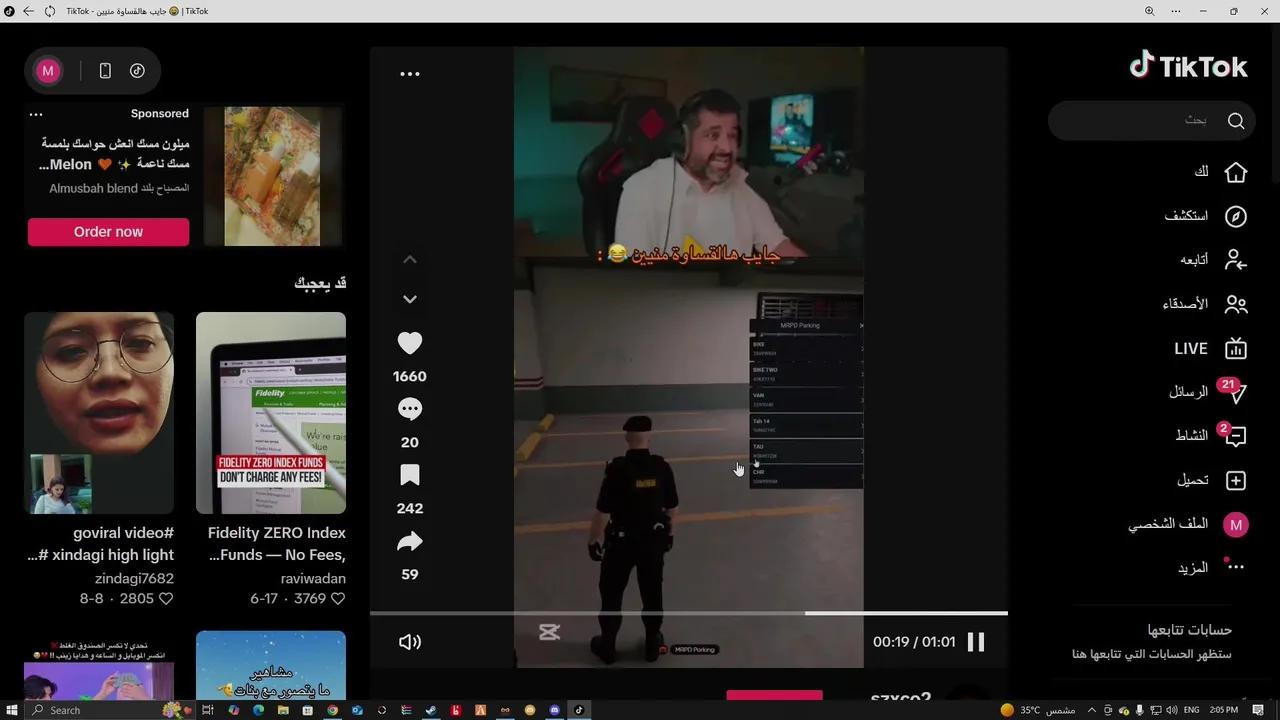
Task: Open the Following tab أتابعه
Action: [x=1213, y=260]
